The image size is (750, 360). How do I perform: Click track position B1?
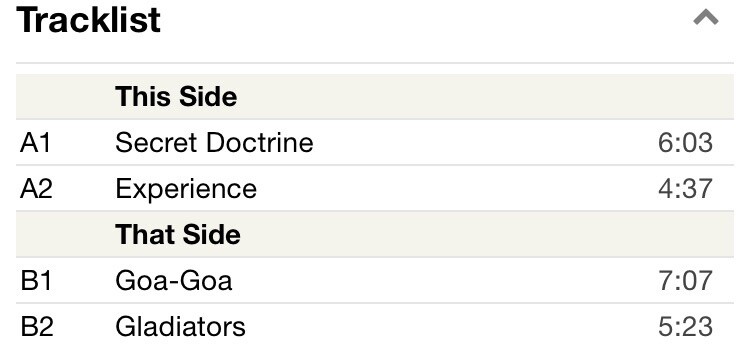[x=36, y=281]
